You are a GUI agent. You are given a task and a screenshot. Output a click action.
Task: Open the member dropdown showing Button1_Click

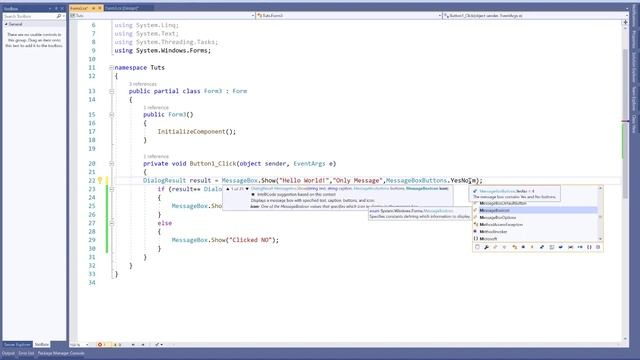[x=535, y=16]
